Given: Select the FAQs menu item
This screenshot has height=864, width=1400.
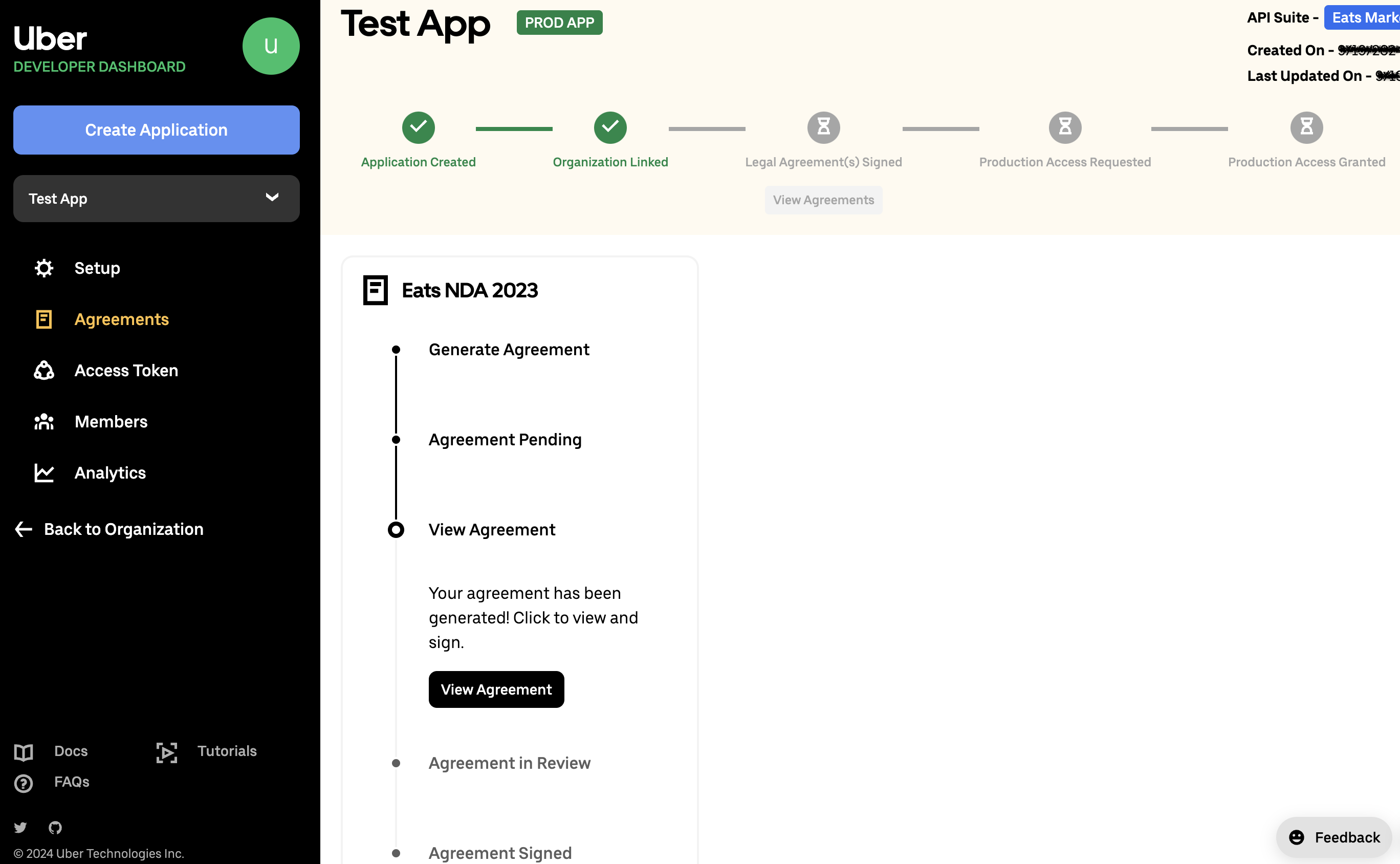Looking at the screenshot, I should coord(71,782).
